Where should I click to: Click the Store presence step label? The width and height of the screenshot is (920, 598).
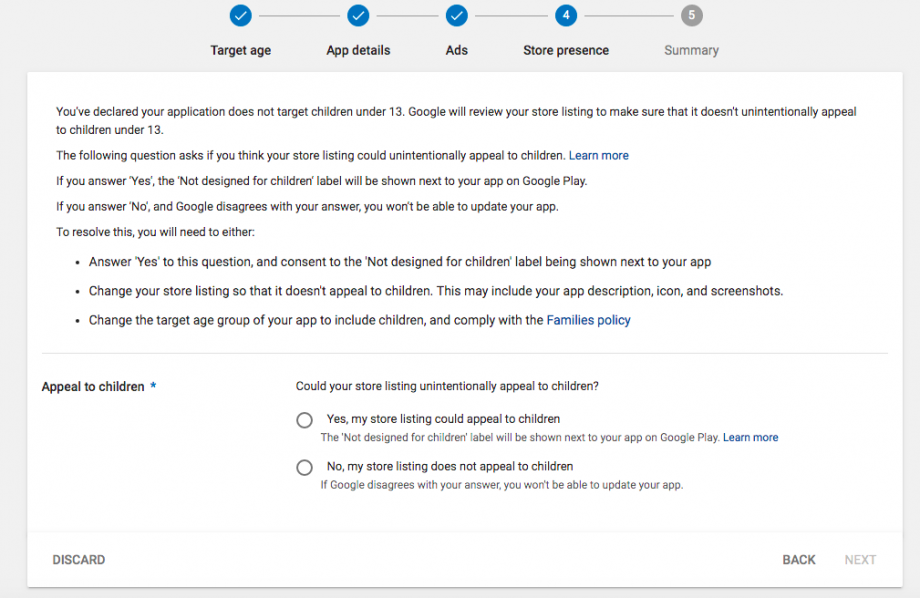click(566, 50)
